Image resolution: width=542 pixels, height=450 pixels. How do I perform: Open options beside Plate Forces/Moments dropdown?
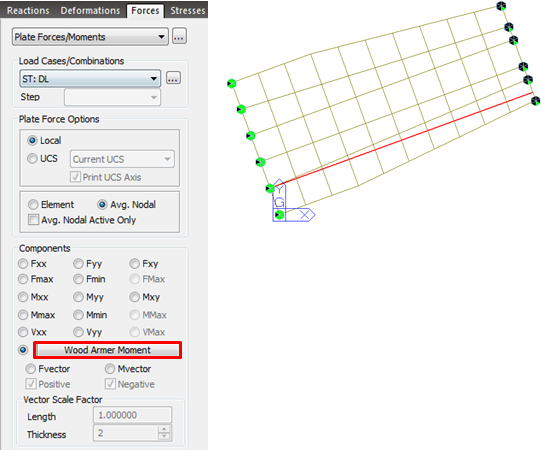179,36
